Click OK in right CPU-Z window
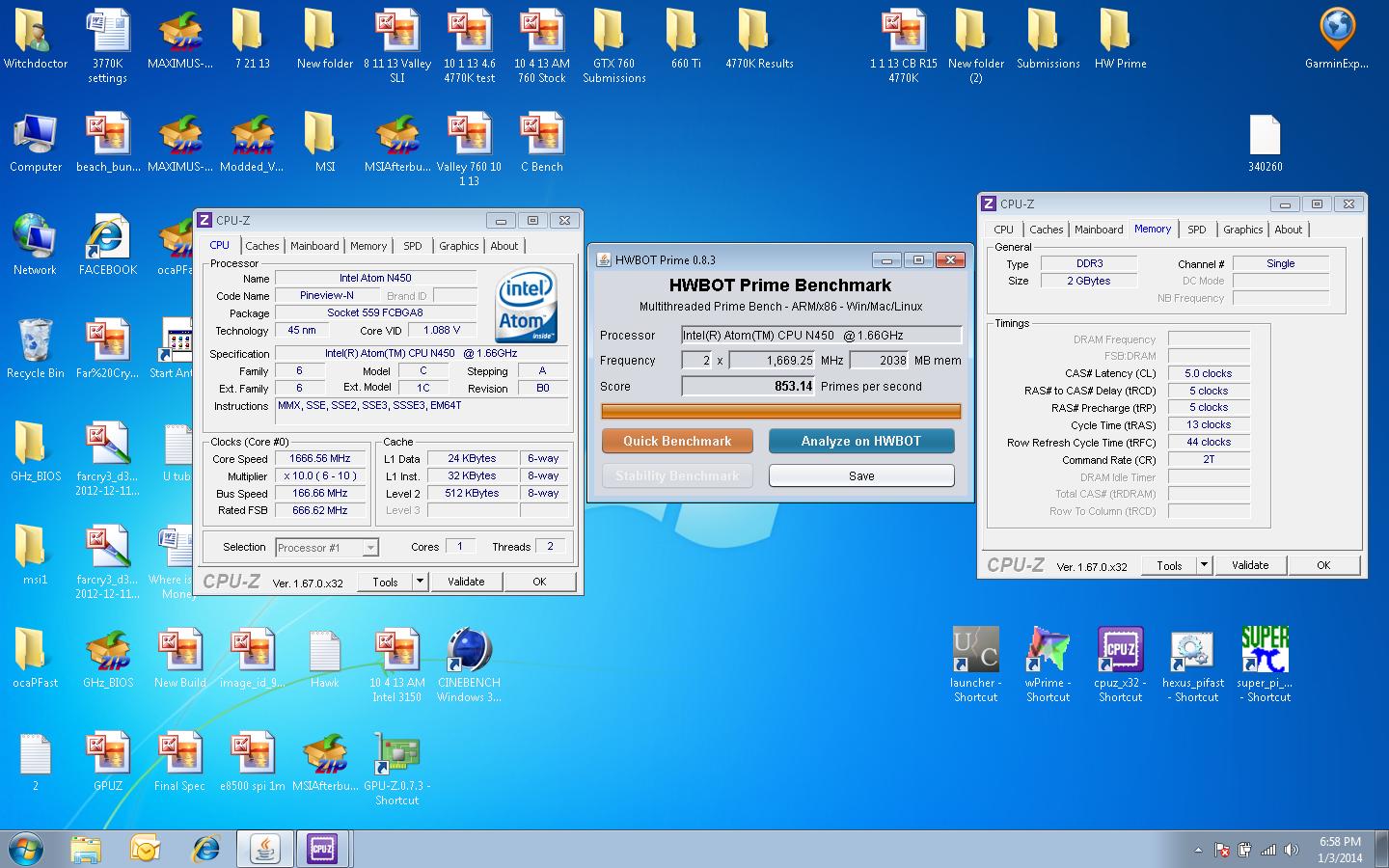This screenshot has height=868, width=1389. [x=1323, y=565]
